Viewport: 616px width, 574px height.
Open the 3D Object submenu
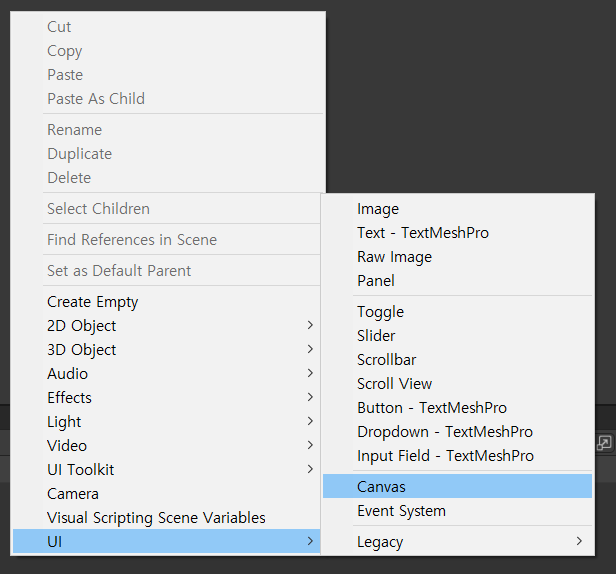pyautogui.click(x=167, y=350)
